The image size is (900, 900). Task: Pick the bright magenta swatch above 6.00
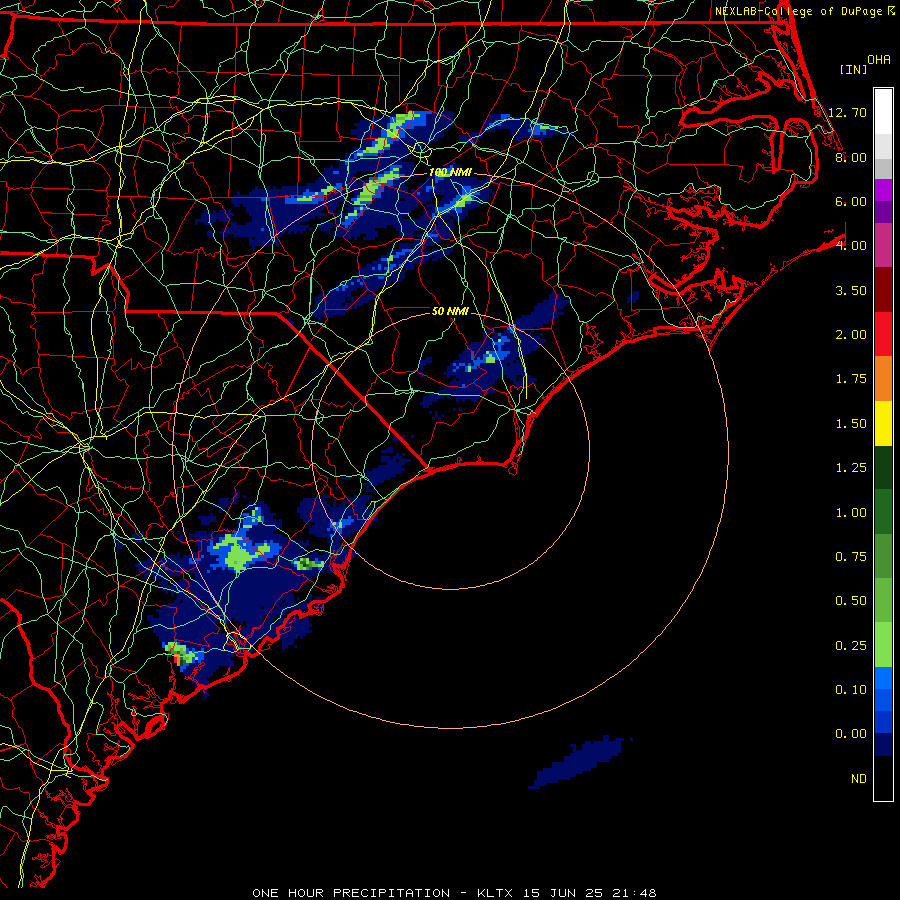tap(883, 190)
